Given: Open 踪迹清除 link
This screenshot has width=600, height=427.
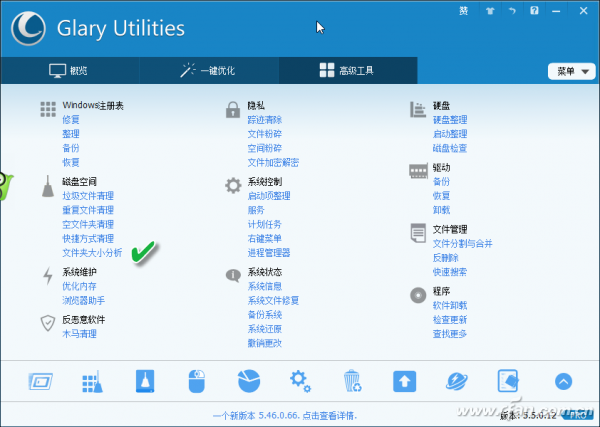Looking at the screenshot, I should click(x=265, y=120).
